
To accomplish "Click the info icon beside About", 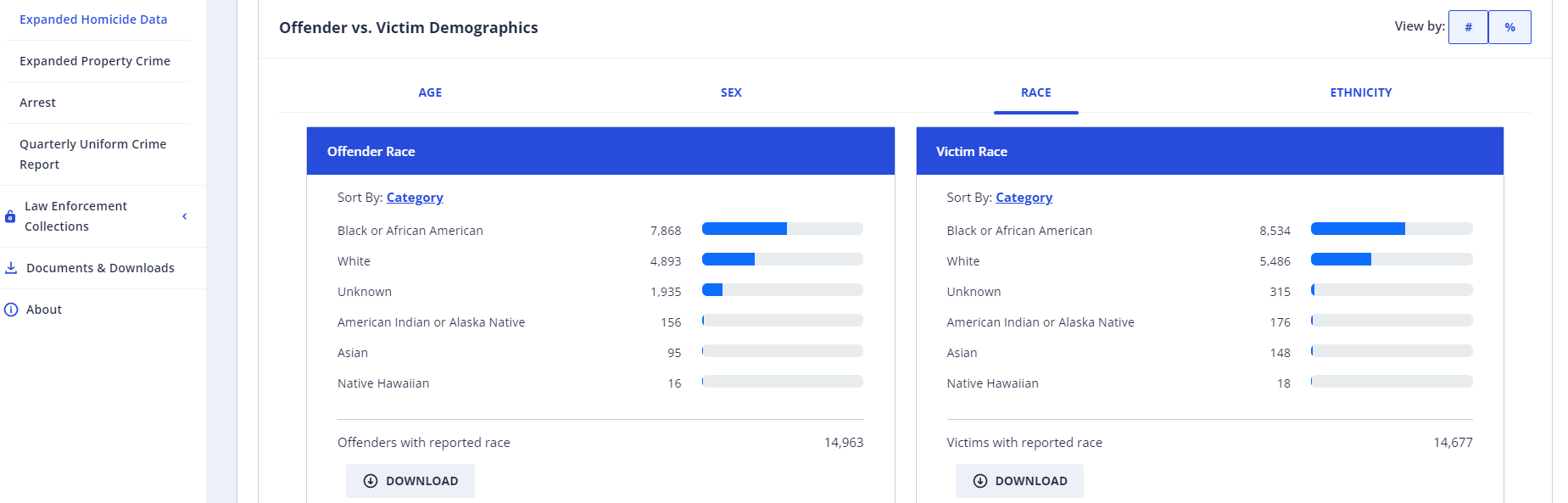I will (11, 310).
